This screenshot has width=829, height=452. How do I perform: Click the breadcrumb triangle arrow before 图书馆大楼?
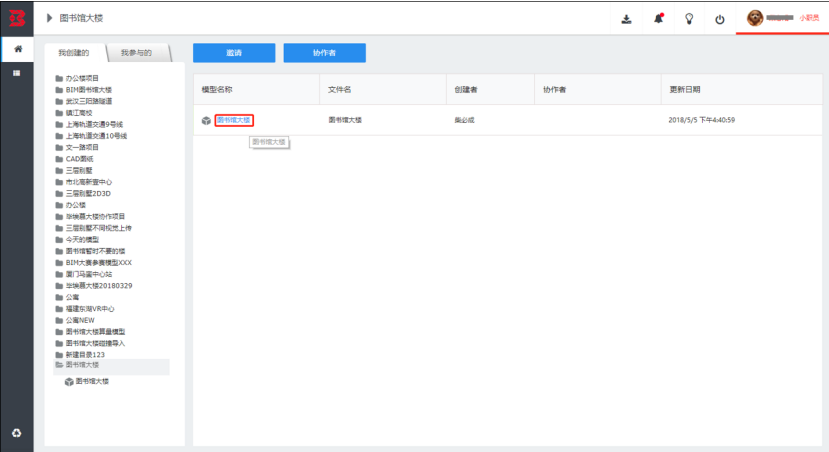(49, 18)
